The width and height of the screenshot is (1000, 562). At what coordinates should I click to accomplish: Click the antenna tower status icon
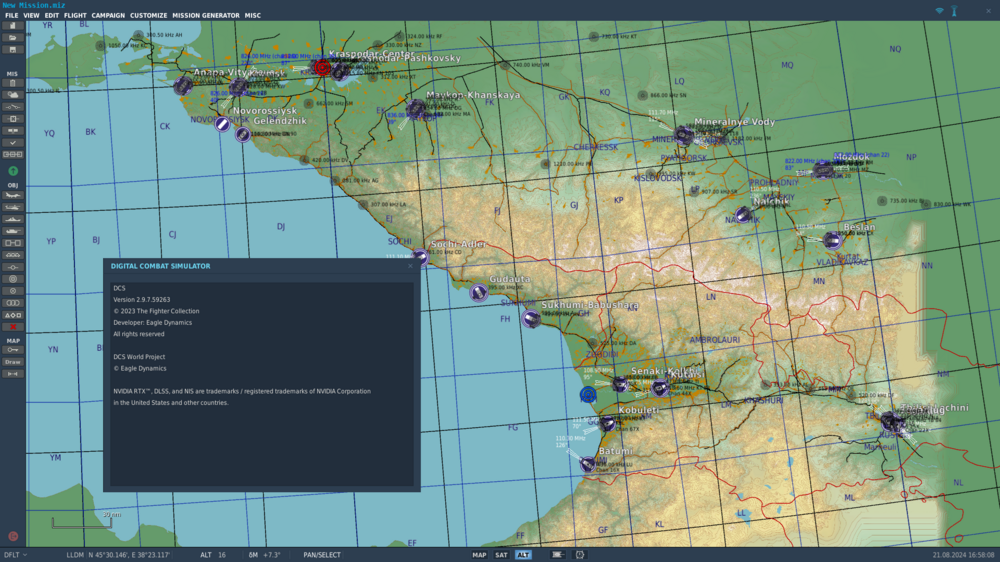[954, 11]
